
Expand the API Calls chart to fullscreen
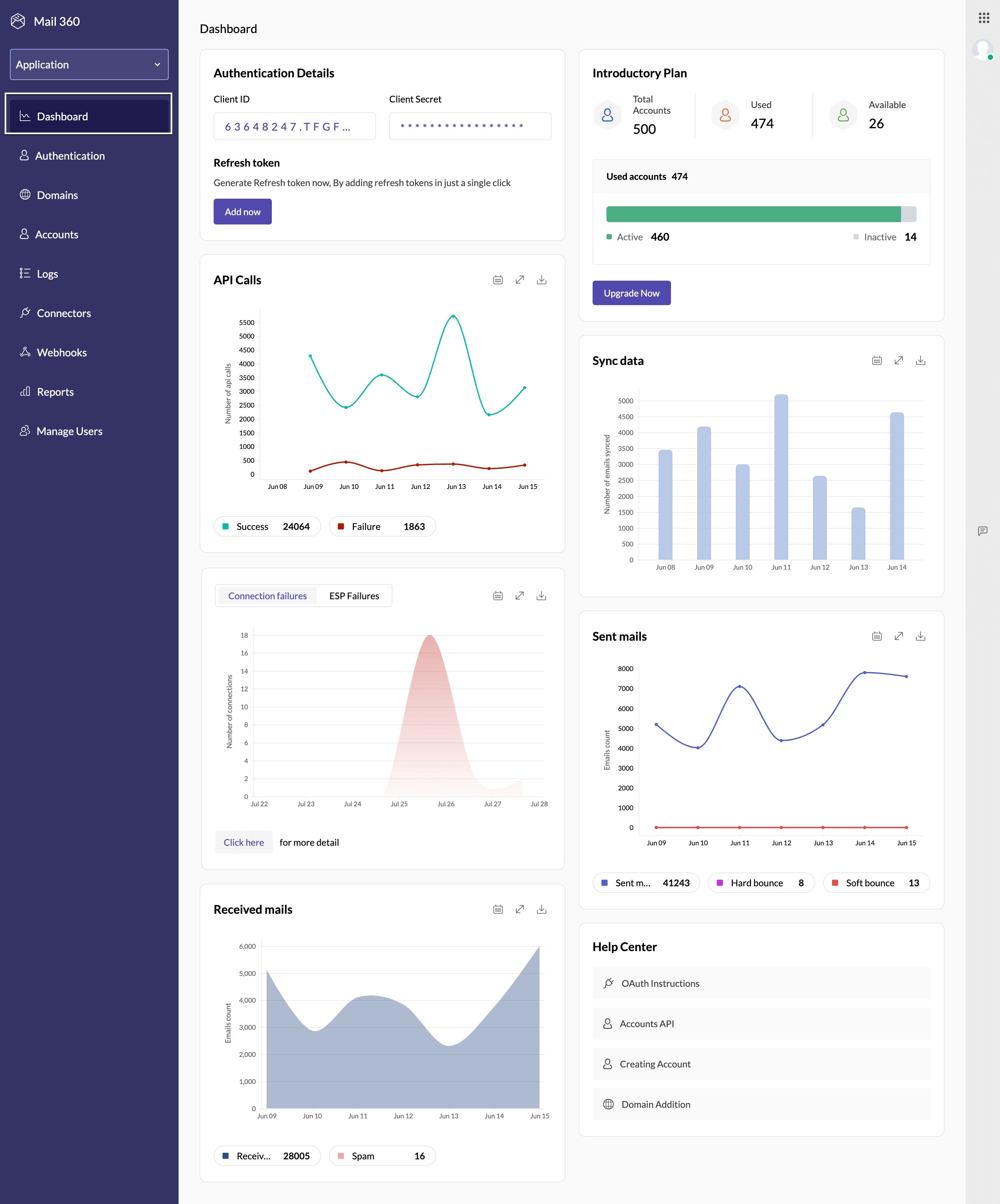point(520,280)
